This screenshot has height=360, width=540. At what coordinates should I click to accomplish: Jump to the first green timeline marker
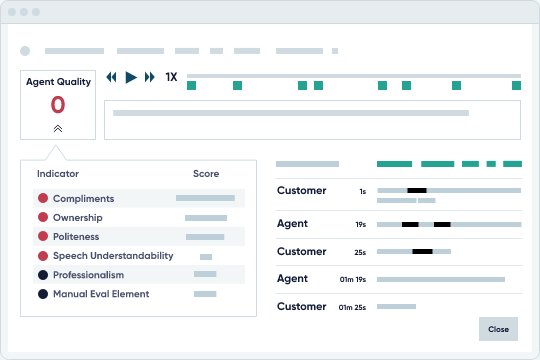[191, 85]
